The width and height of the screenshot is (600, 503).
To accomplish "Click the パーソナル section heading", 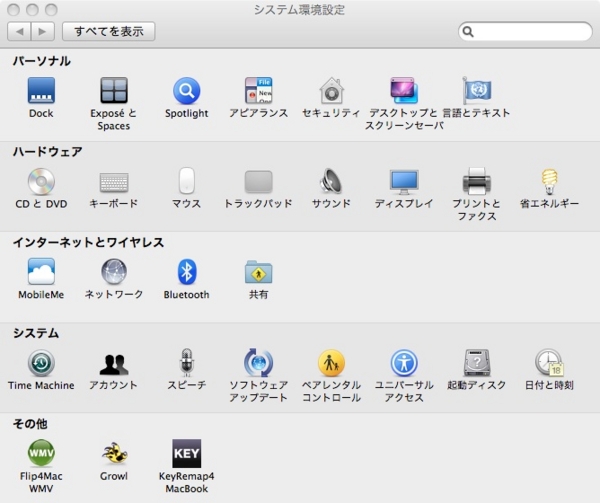I will [41, 61].
